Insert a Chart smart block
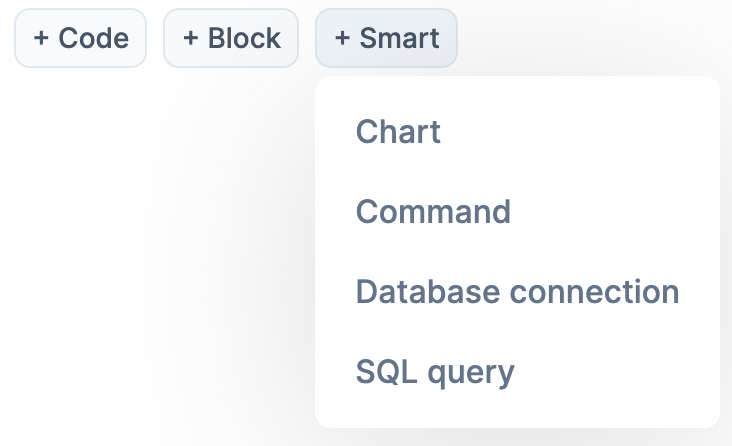 click(x=398, y=132)
